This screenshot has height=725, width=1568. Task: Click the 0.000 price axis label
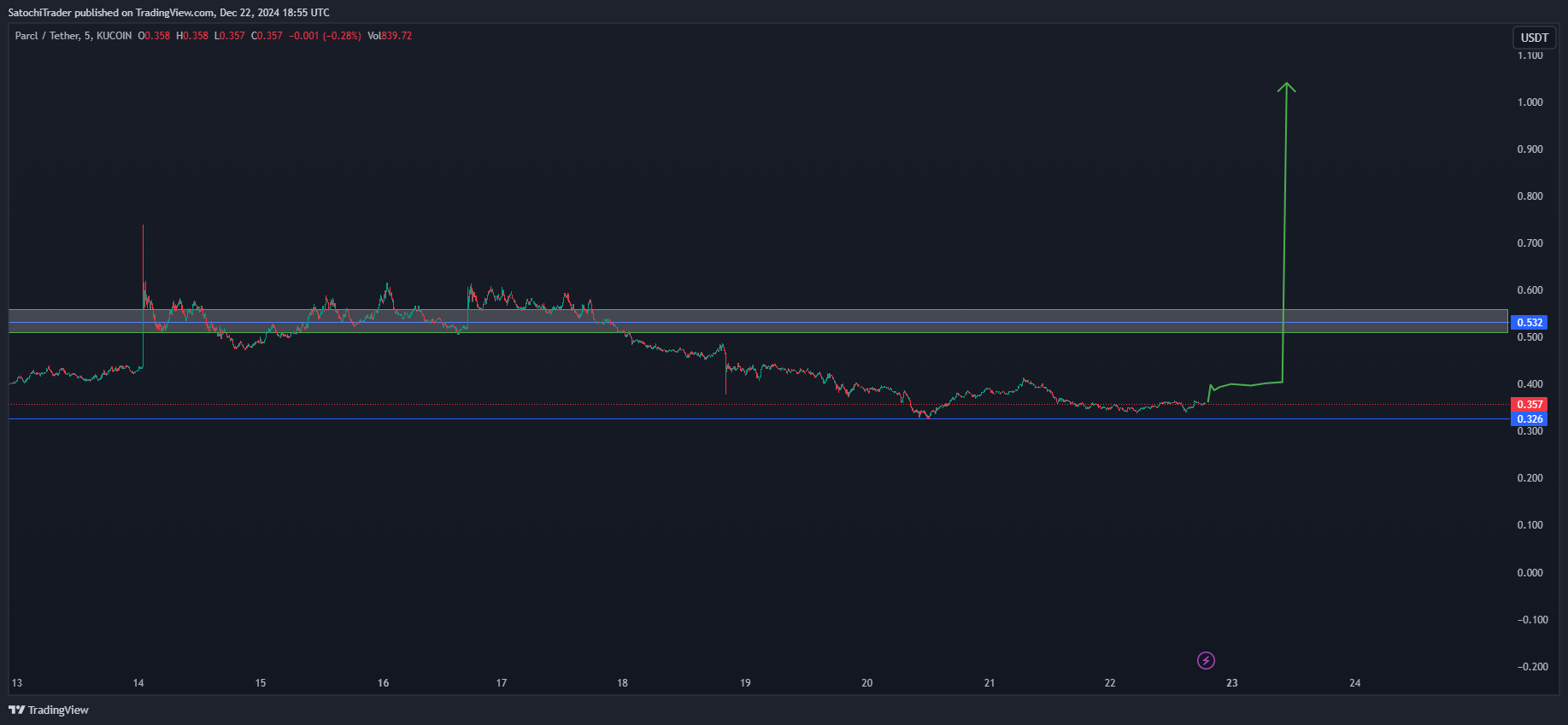coord(1530,573)
